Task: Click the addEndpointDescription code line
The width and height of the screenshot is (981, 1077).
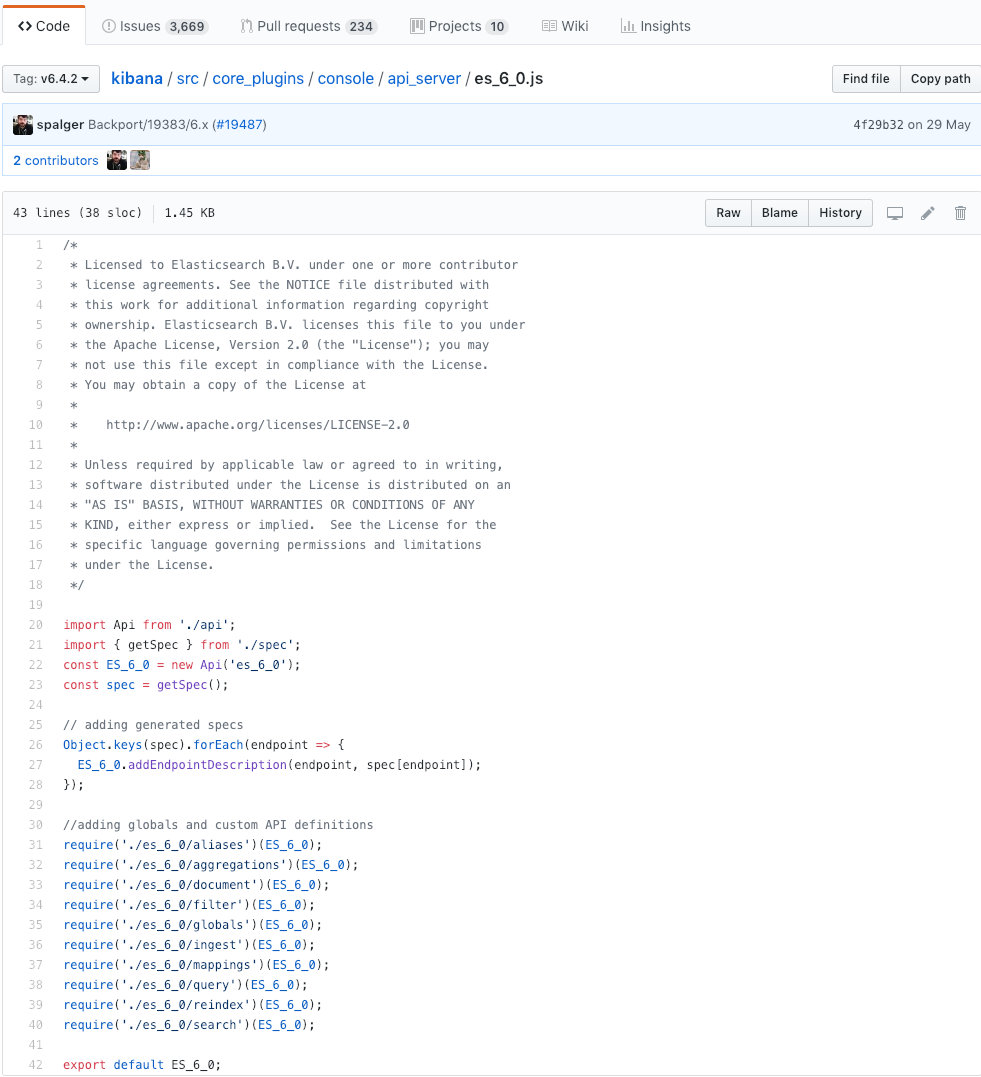Action: (x=279, y=765)
